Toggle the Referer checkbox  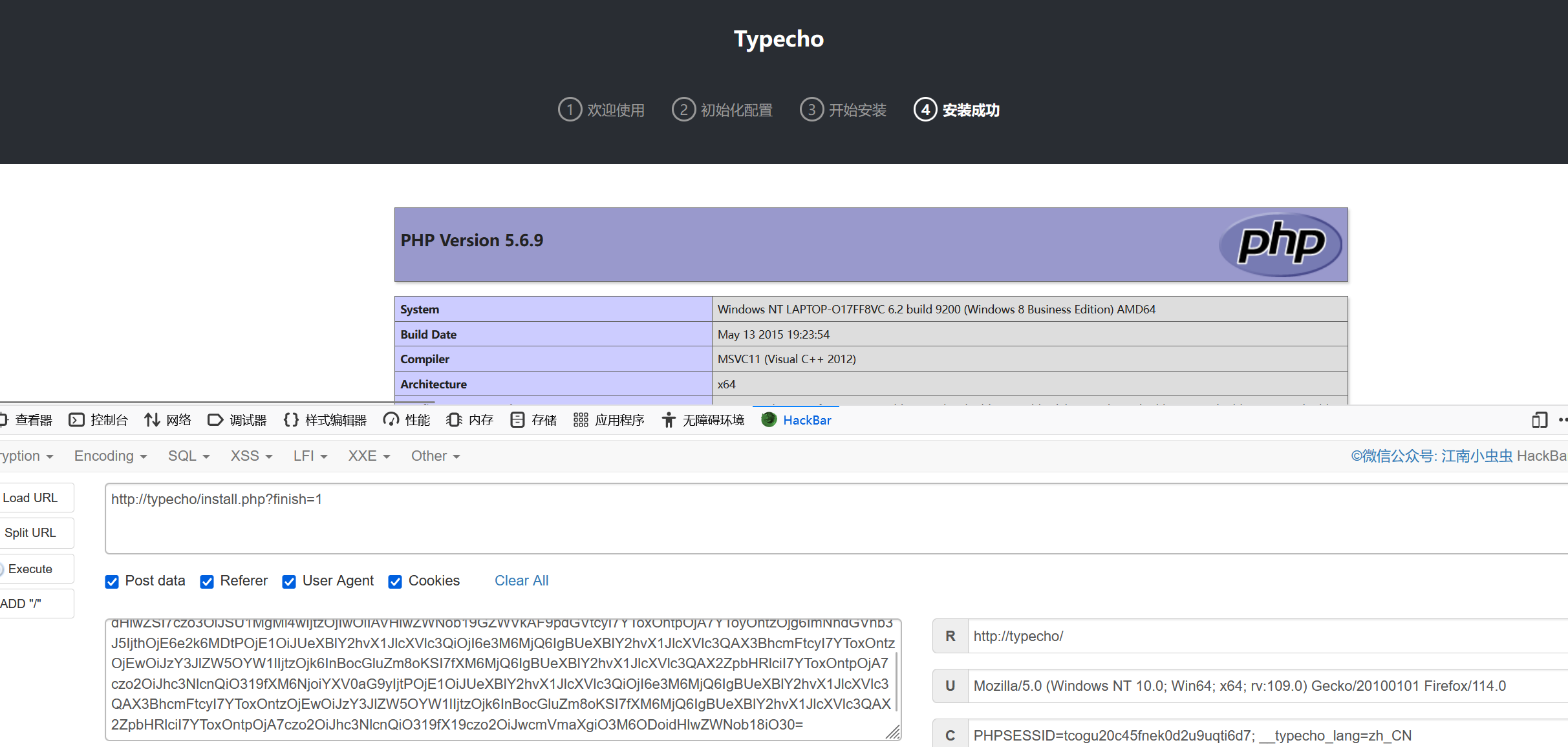(207, 582)
